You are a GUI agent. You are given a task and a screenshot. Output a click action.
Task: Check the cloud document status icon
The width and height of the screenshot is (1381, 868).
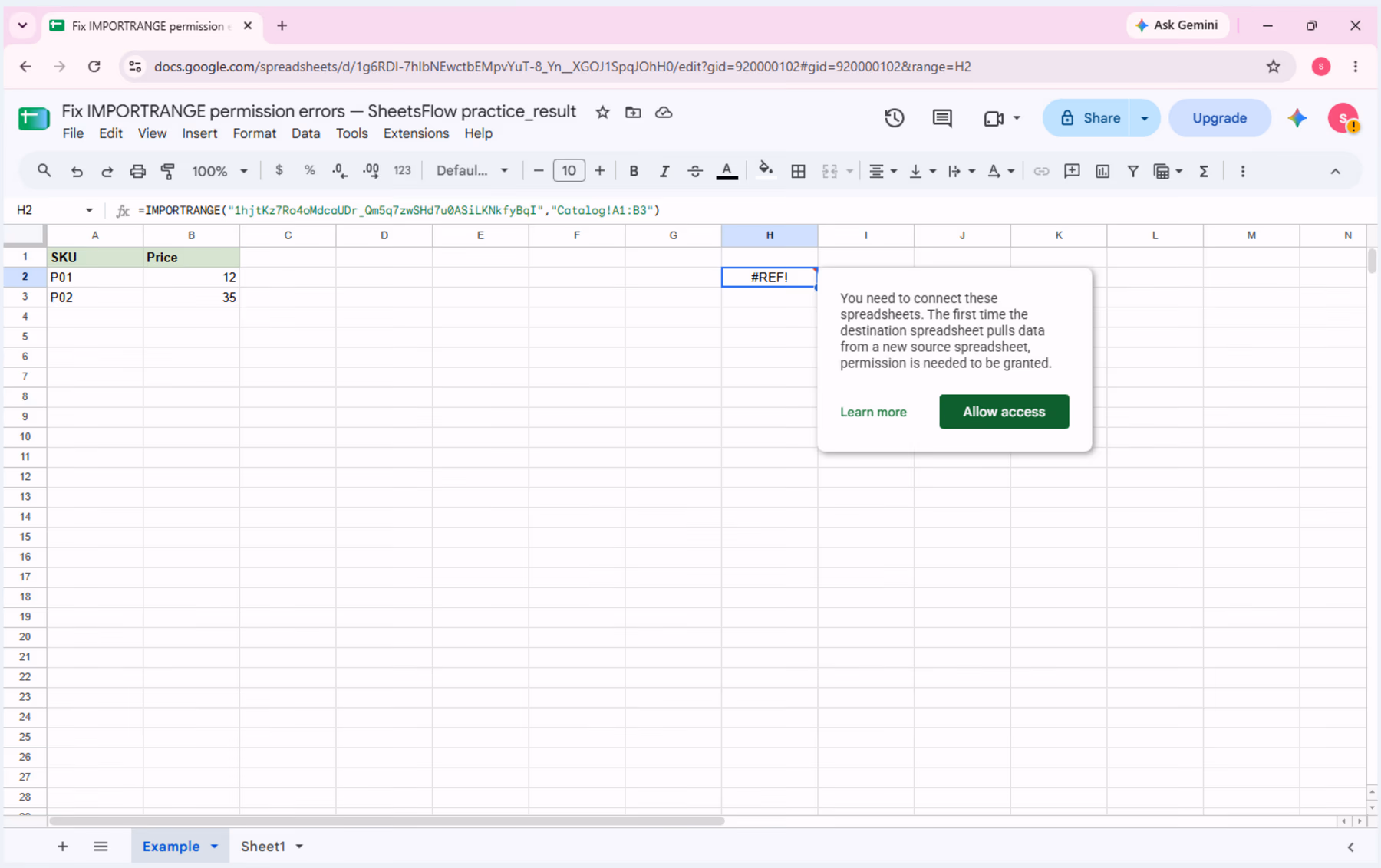tap(664, 112)
